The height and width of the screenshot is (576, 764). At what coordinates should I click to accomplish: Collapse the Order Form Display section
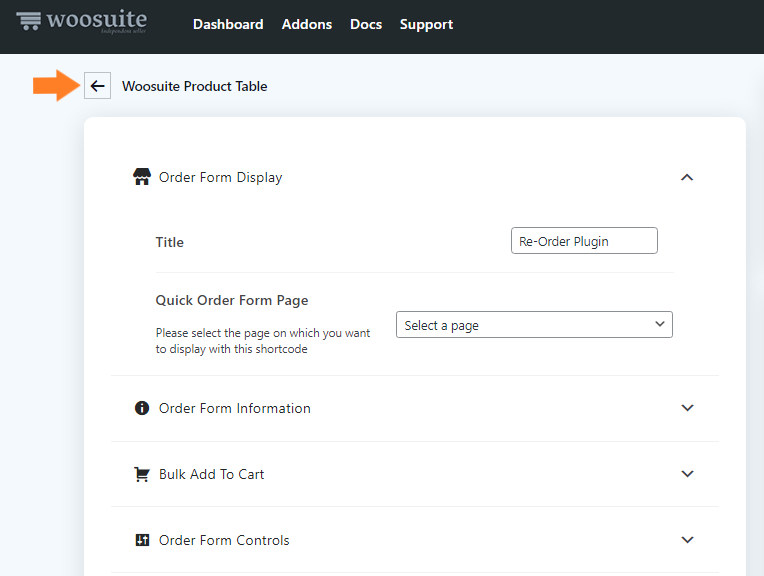[687, 177]
